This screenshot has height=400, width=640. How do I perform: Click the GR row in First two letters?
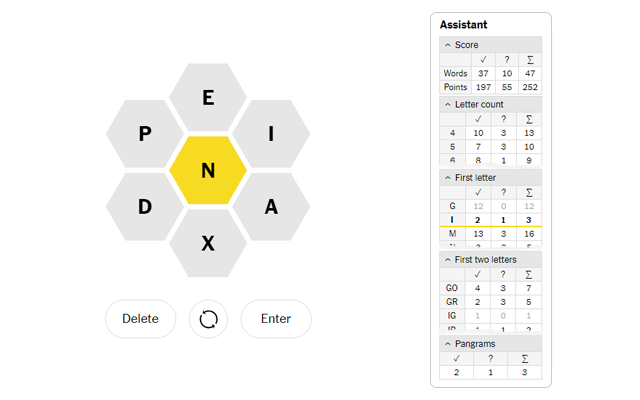[x=491, y=302]
